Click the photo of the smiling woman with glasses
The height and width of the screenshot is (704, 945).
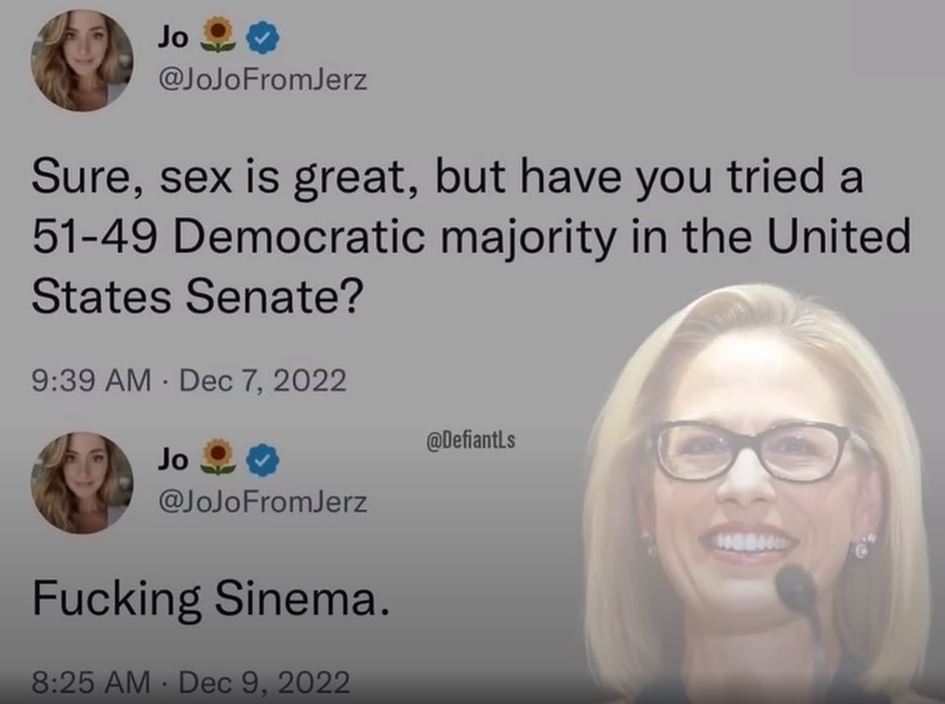759,494
